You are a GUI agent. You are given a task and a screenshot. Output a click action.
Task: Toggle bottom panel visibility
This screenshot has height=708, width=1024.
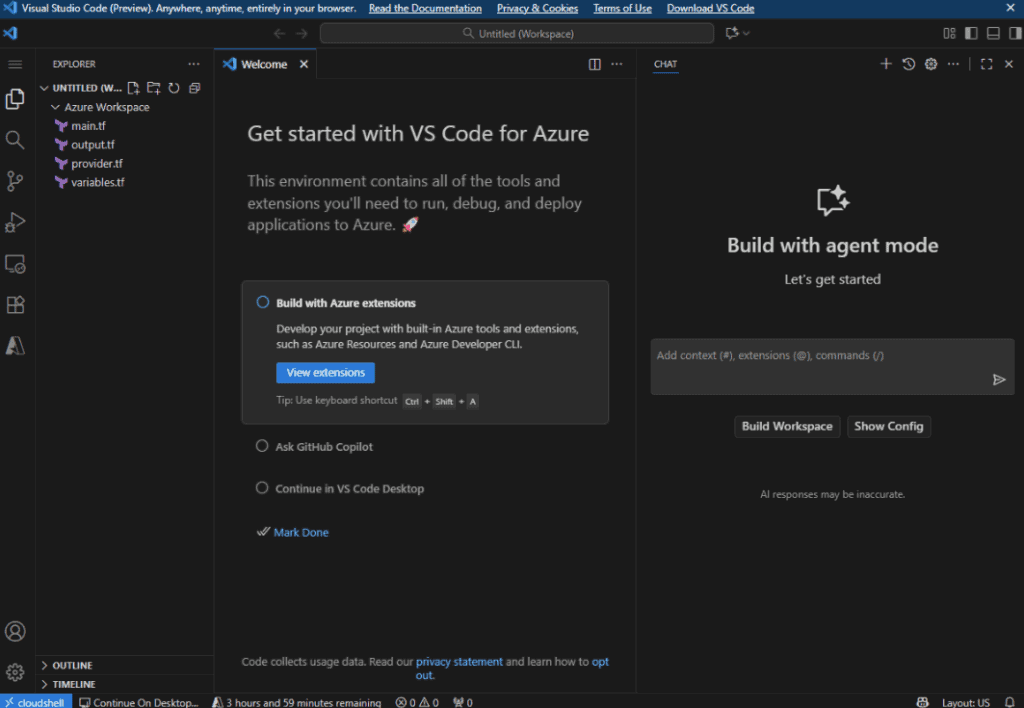[x=993, y=33]
